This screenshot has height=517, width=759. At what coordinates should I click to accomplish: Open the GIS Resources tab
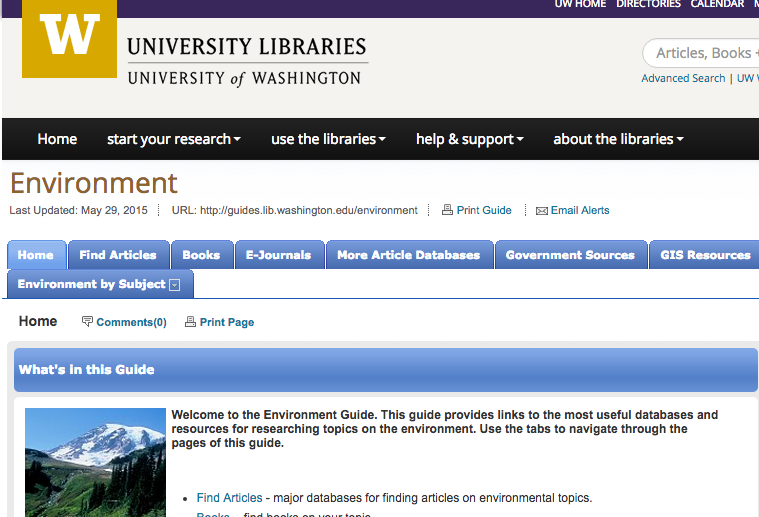click(705, 255)
